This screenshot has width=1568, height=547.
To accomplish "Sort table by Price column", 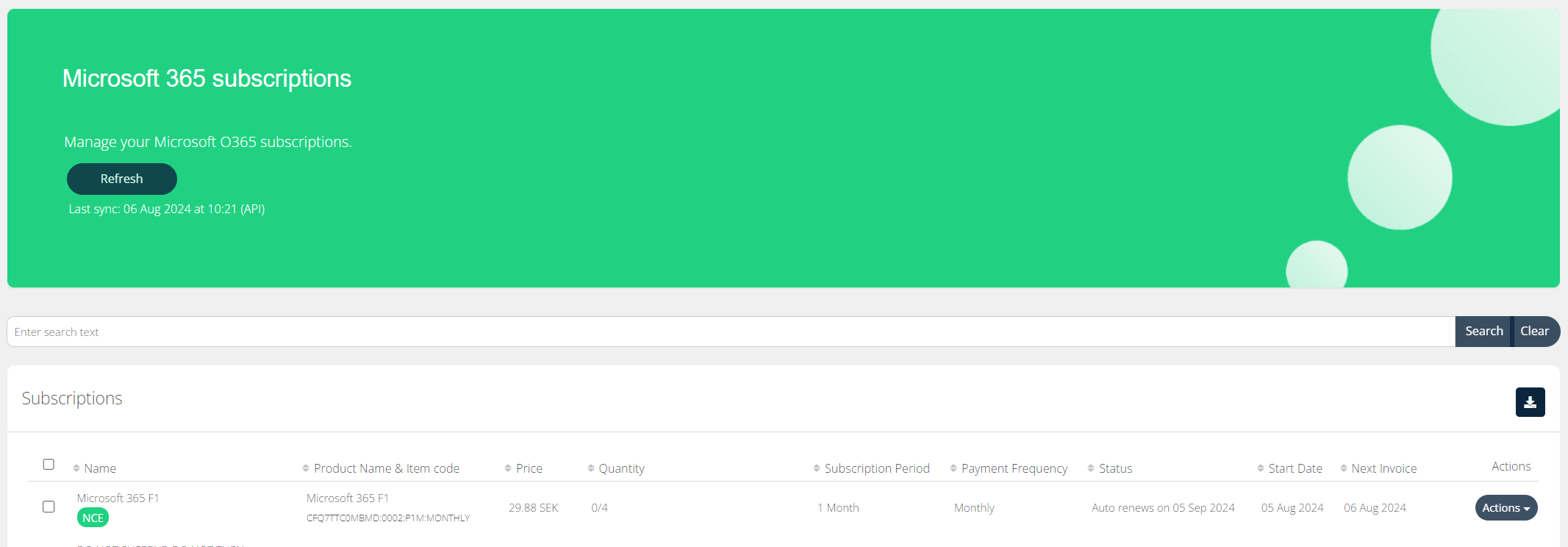I will click(508, 468).
